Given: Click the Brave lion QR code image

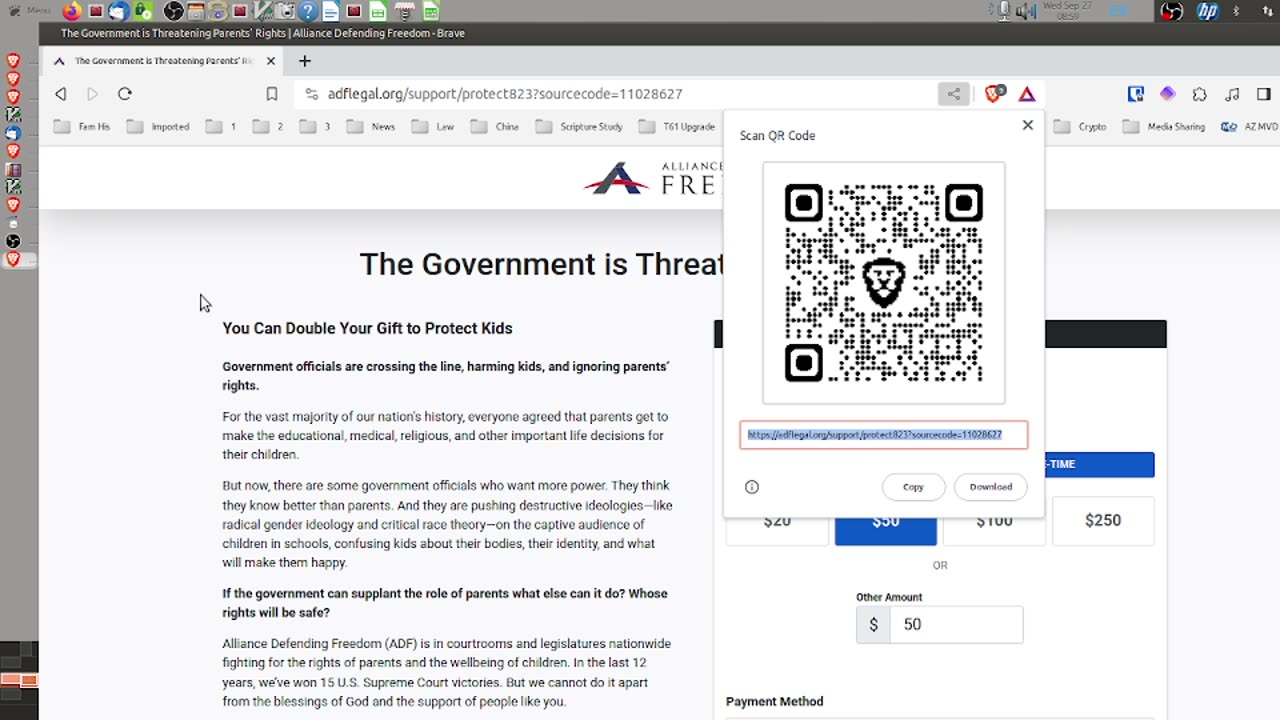Looking at the screenshot, I should coord(884,283).
